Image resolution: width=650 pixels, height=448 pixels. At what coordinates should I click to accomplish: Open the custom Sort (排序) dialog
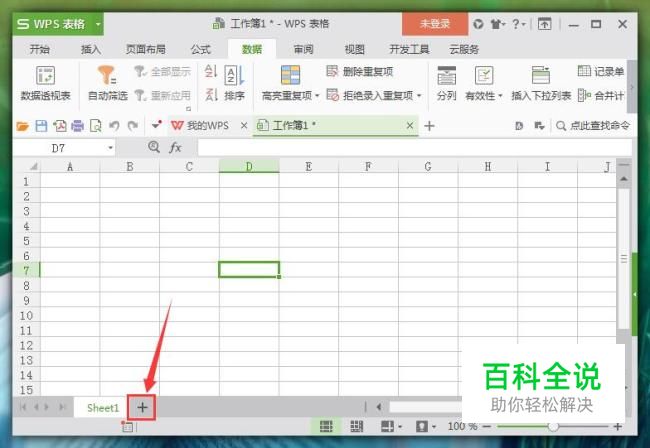tap(235, 83)
